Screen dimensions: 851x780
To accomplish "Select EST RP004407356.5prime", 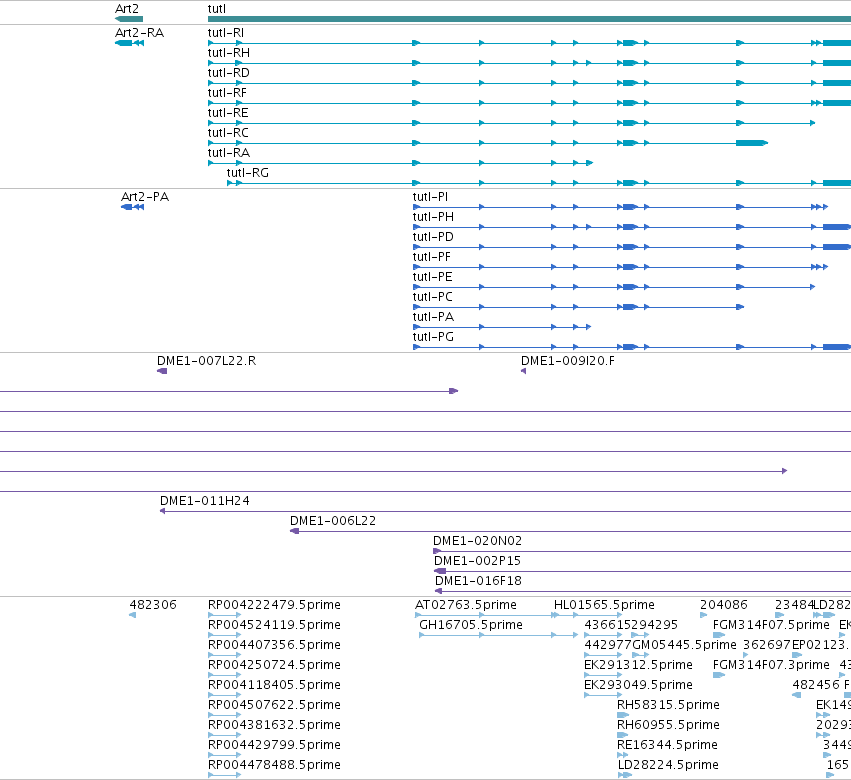I will [x=274, y=645].
